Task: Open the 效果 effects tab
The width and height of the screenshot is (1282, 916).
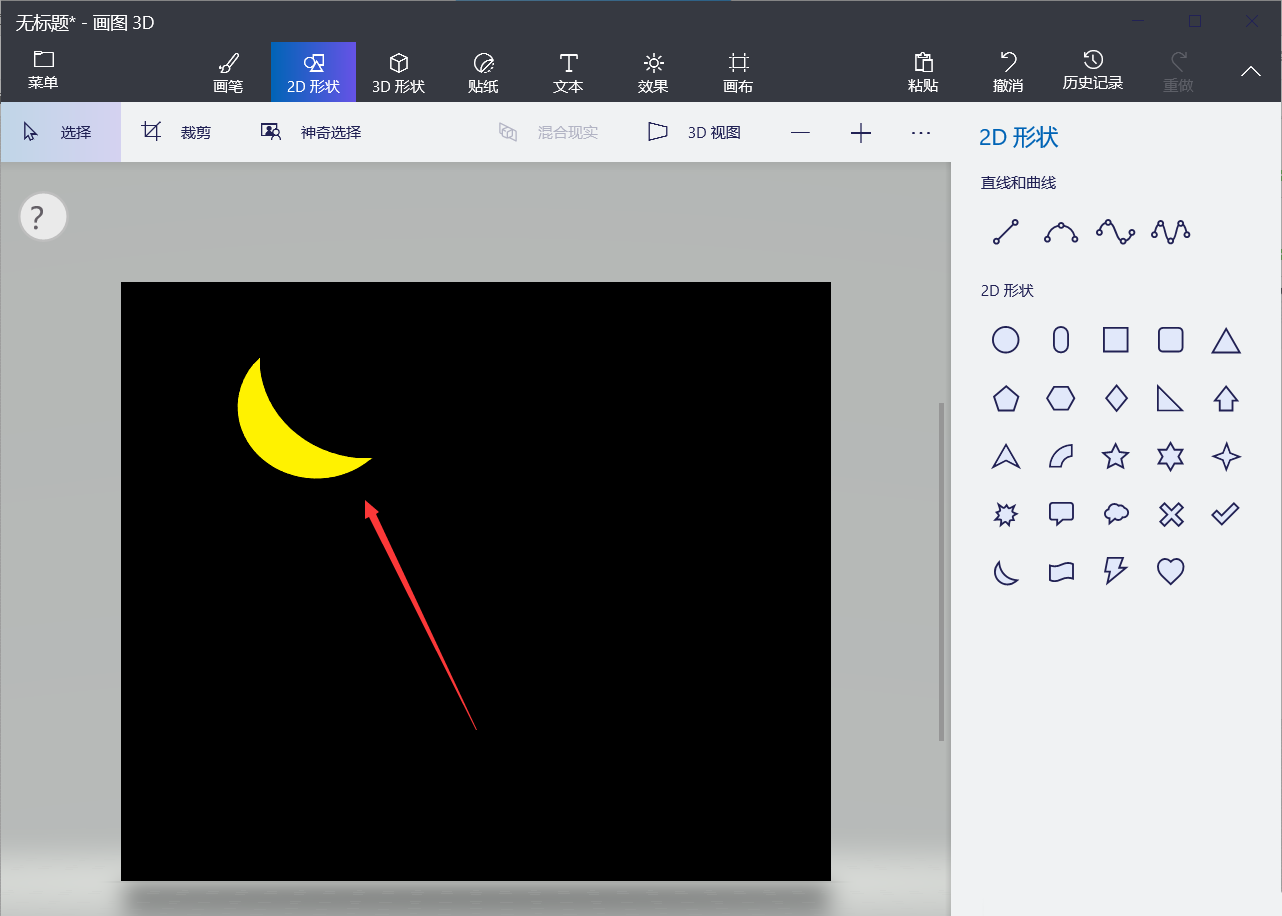Action: pyautogui.click(x=653, y=73)
